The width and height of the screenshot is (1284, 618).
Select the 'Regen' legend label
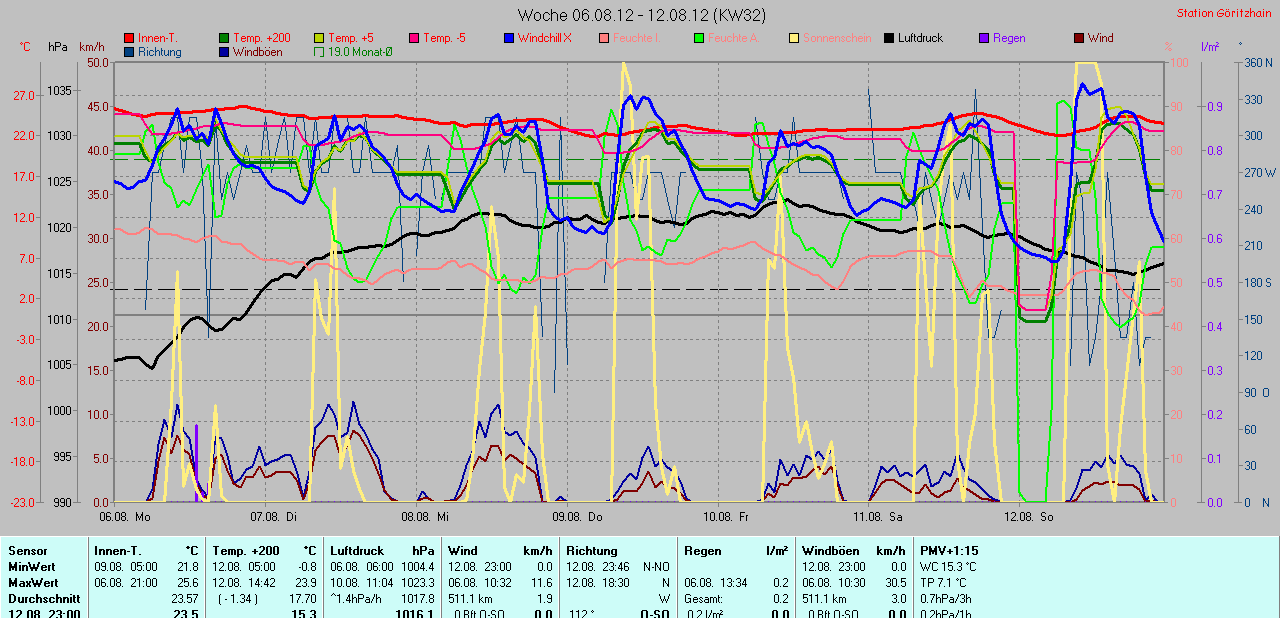click(x=1009, y=38)
